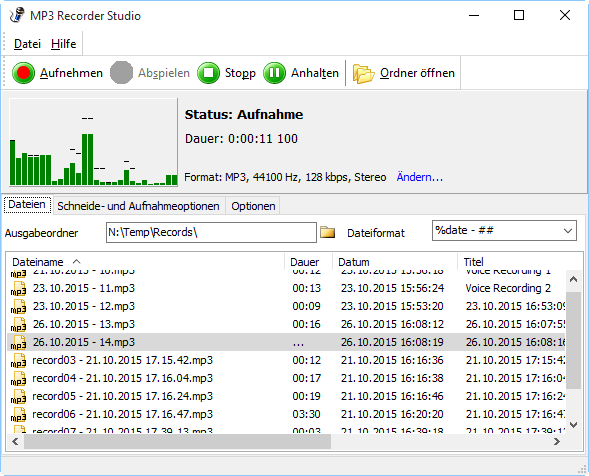This screenshot has height=476, width=589.
Task: Click the 03:30 duration cell
Action: tap(306, 414)
